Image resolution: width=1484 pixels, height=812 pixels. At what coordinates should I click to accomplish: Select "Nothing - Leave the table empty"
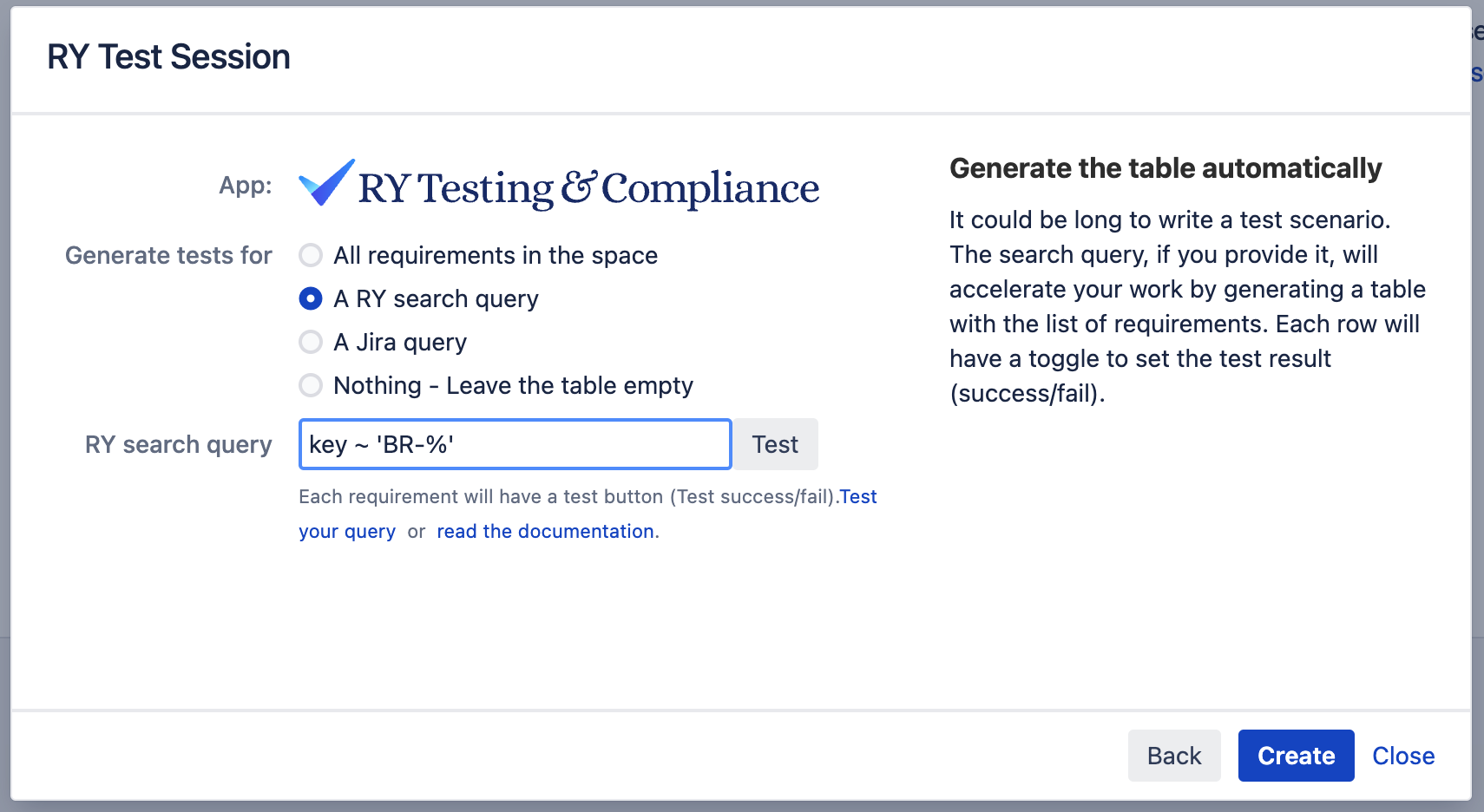coord(310,385)
